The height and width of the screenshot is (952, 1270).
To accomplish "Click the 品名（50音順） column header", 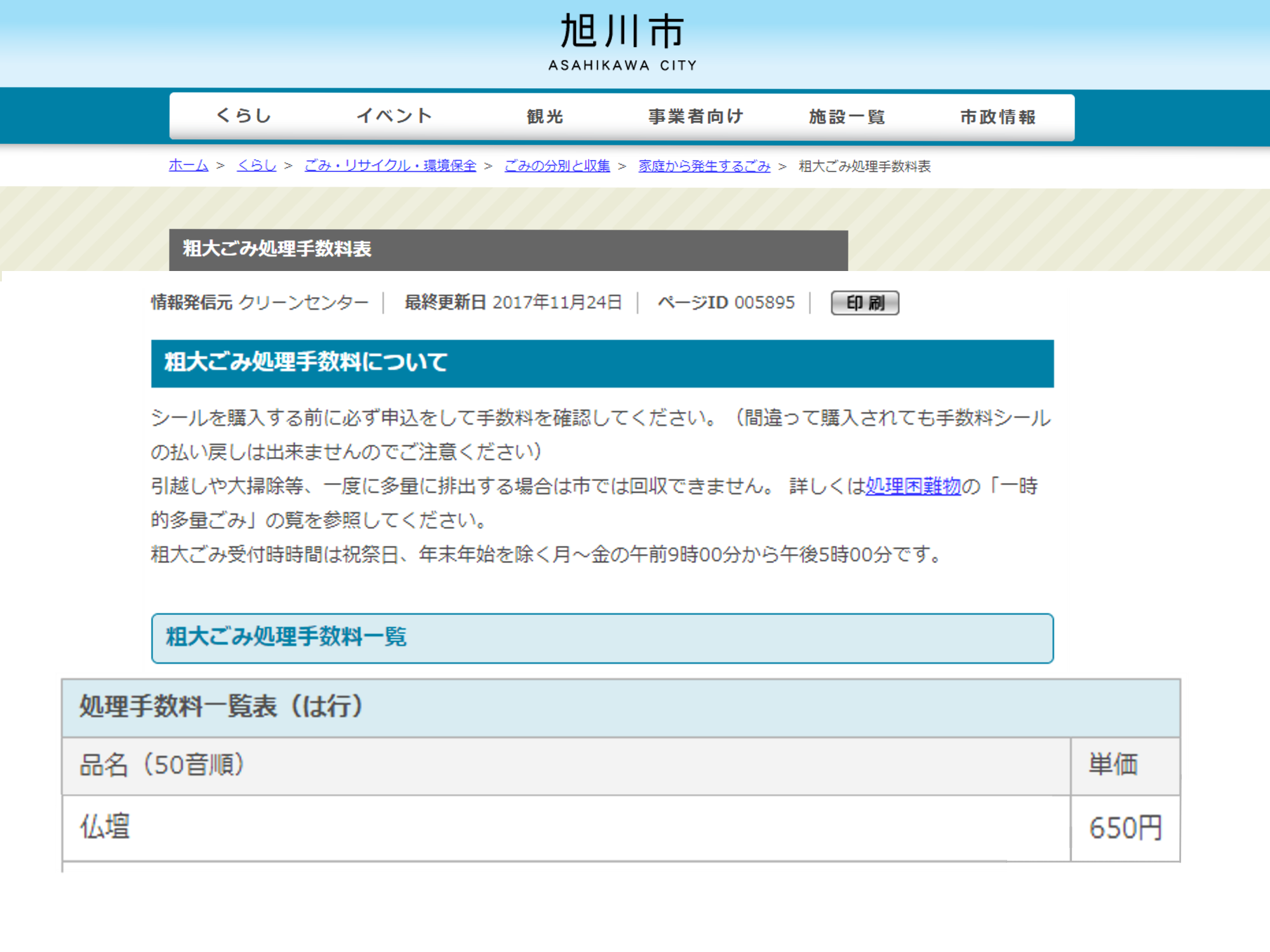I will click(x=566, y=765).
